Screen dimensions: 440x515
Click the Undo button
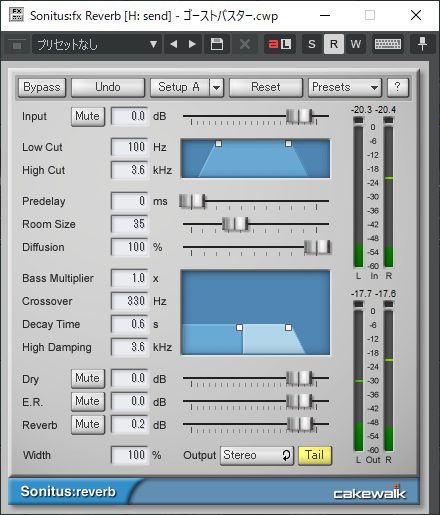[x=108, y=87]
